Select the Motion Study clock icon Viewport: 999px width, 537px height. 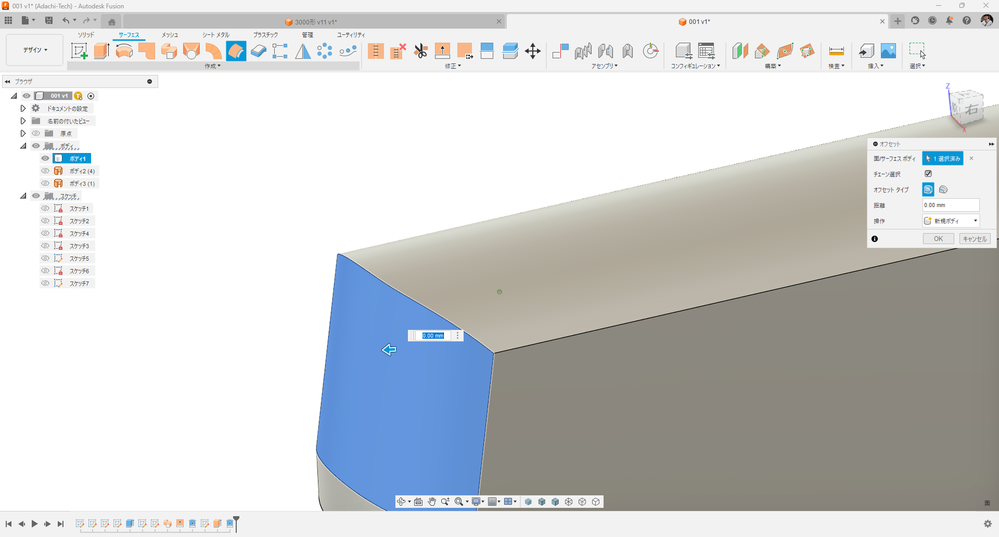pos(650,51)
